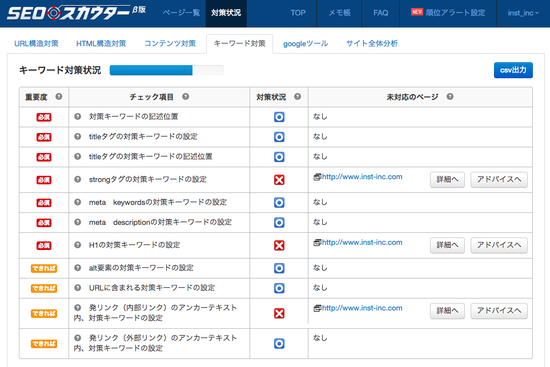Click help icon for 対策キーワードの記述位置
The height and width of the screenshot is (367, 550).
pos(78,116)
